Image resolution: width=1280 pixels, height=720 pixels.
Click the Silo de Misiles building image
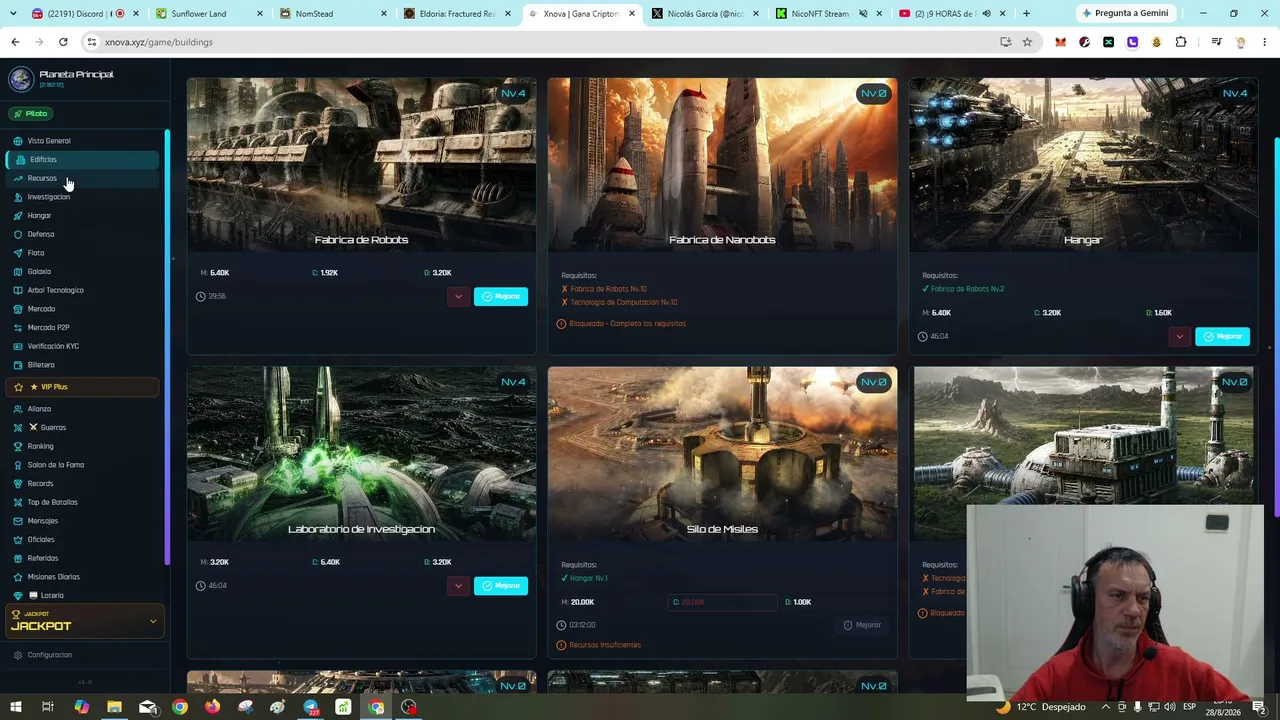[722, 454]
